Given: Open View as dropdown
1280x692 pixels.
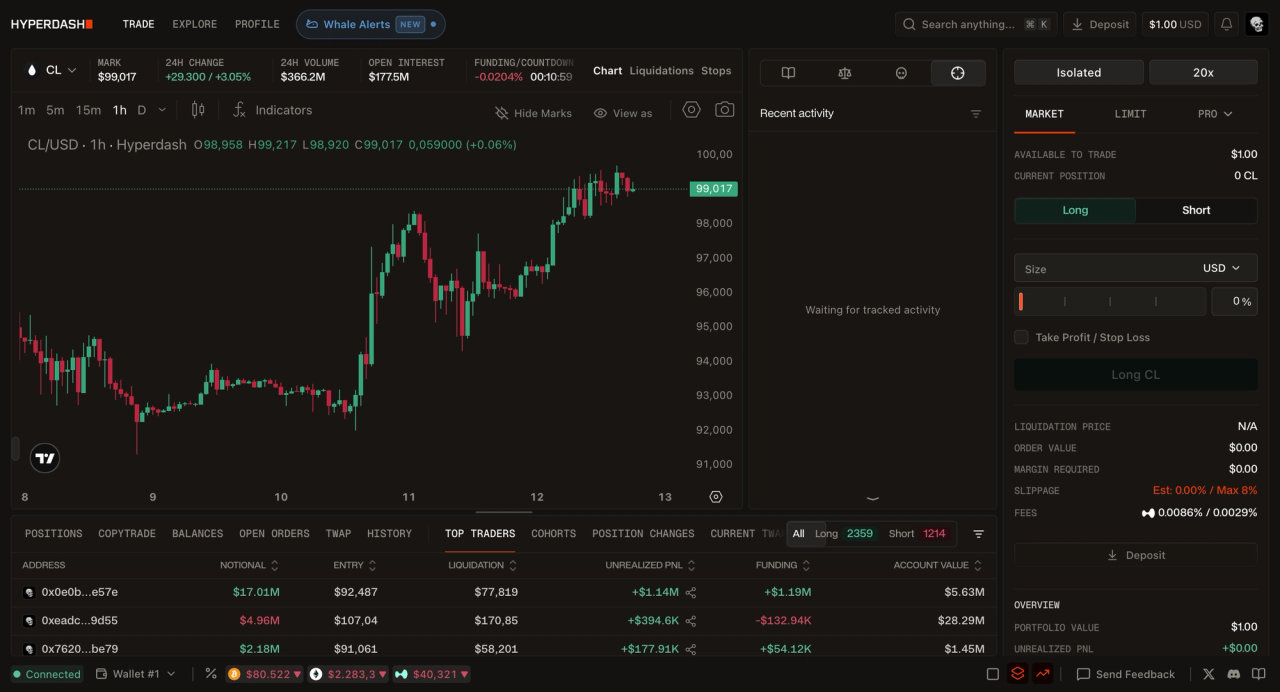Looking at the screenshot, I should click(623, 113).
